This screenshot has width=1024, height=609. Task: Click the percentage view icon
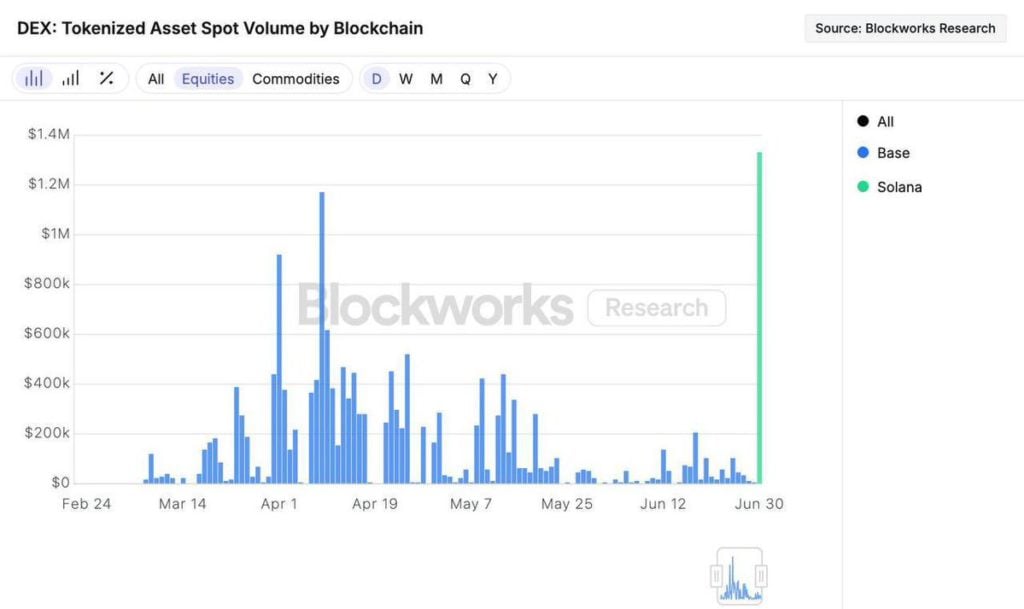pyautogui.click(x=106, y=79)
